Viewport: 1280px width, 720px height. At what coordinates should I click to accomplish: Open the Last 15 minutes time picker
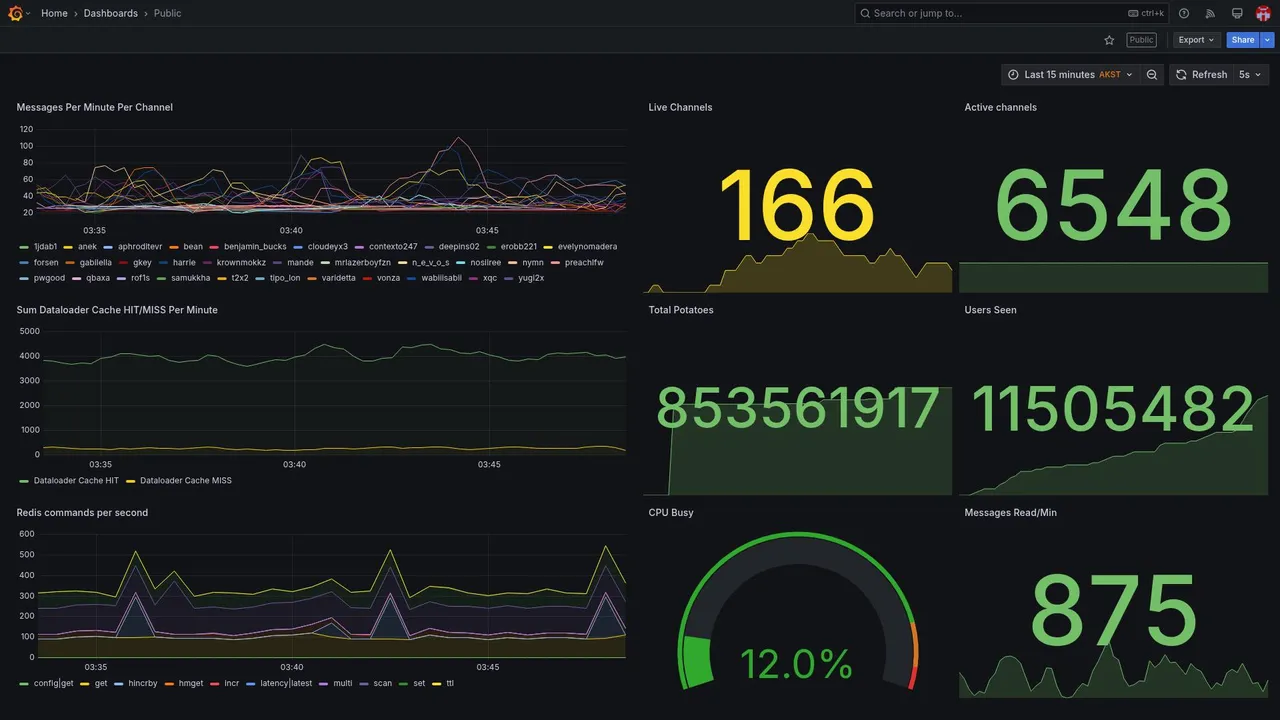[x=1071, y=75]
